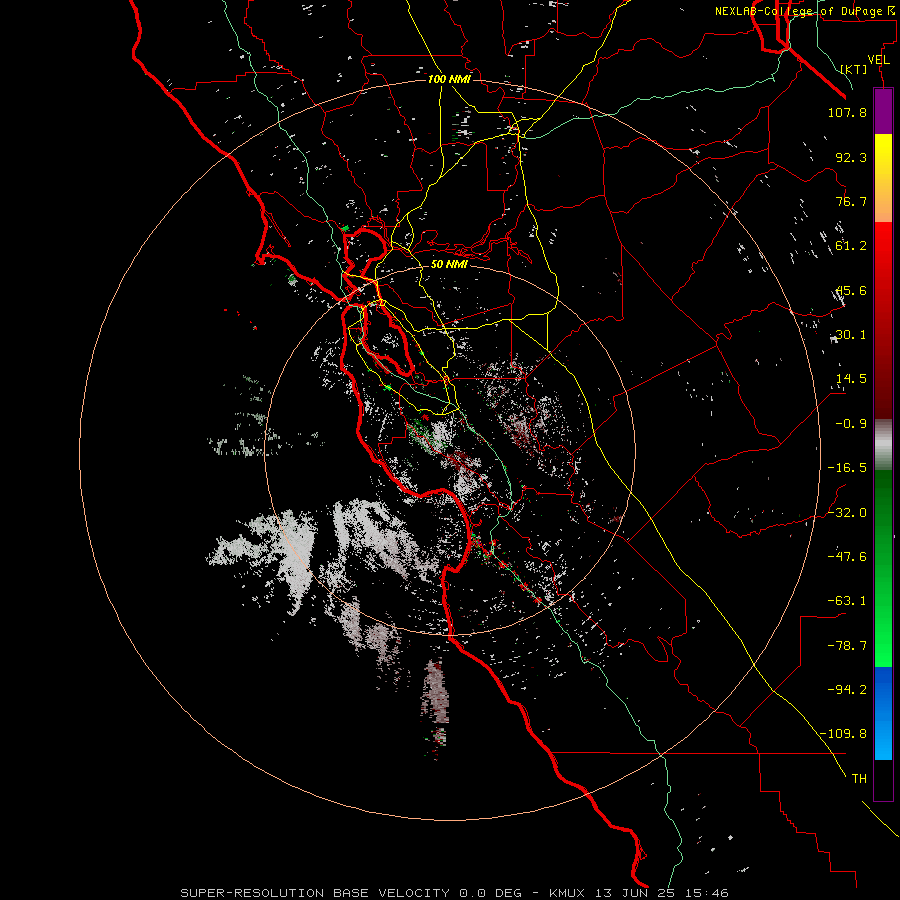900x900 pixels.
Task: Click the yellow segment of velocity color bar
Action: [883, 178]
